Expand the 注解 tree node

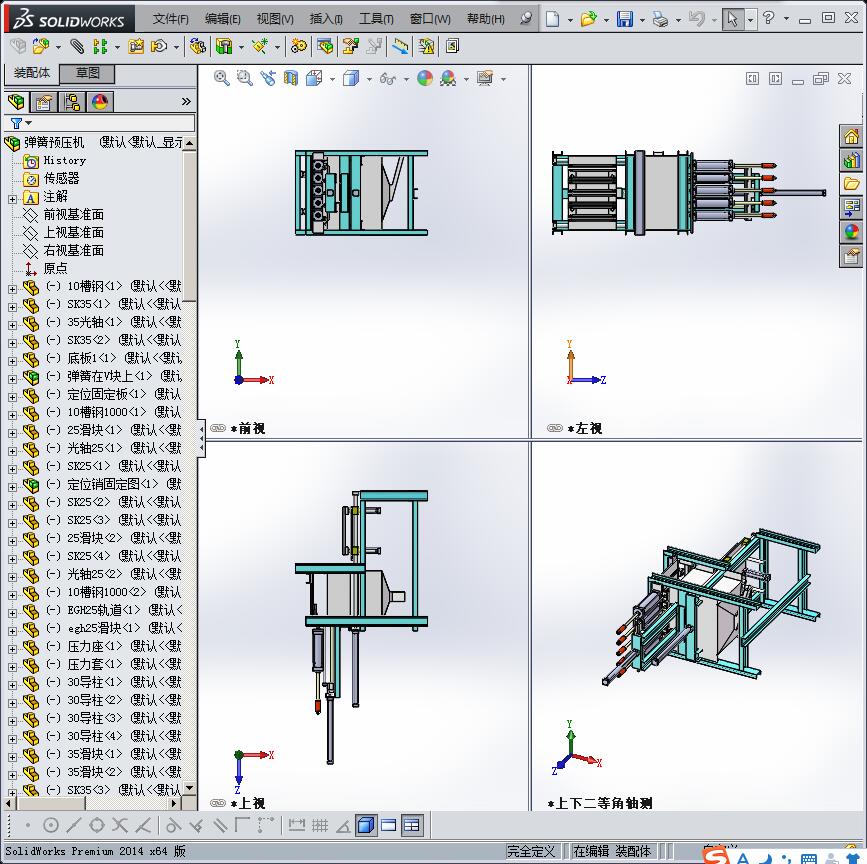pyautogui.click(x=12, y=198)
